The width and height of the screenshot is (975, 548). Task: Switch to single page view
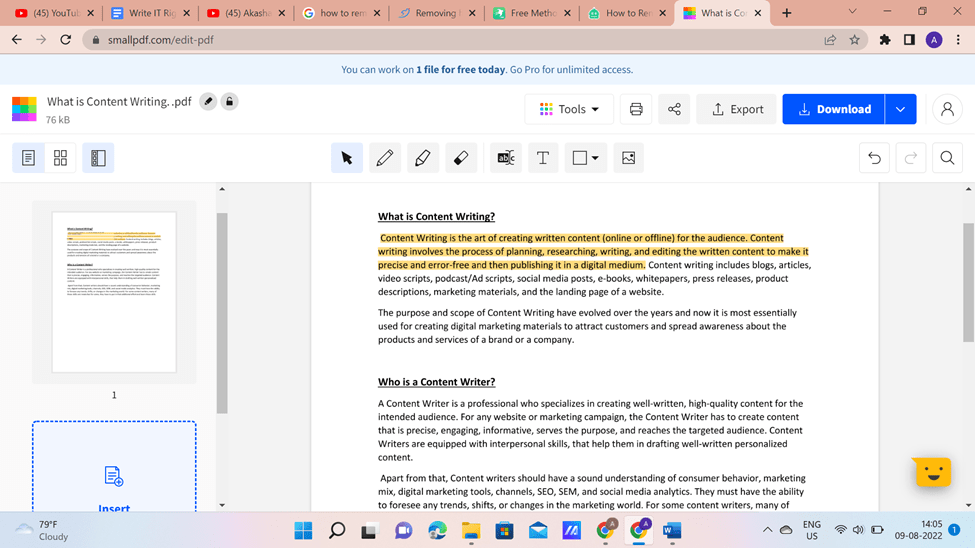click(29, 158)
